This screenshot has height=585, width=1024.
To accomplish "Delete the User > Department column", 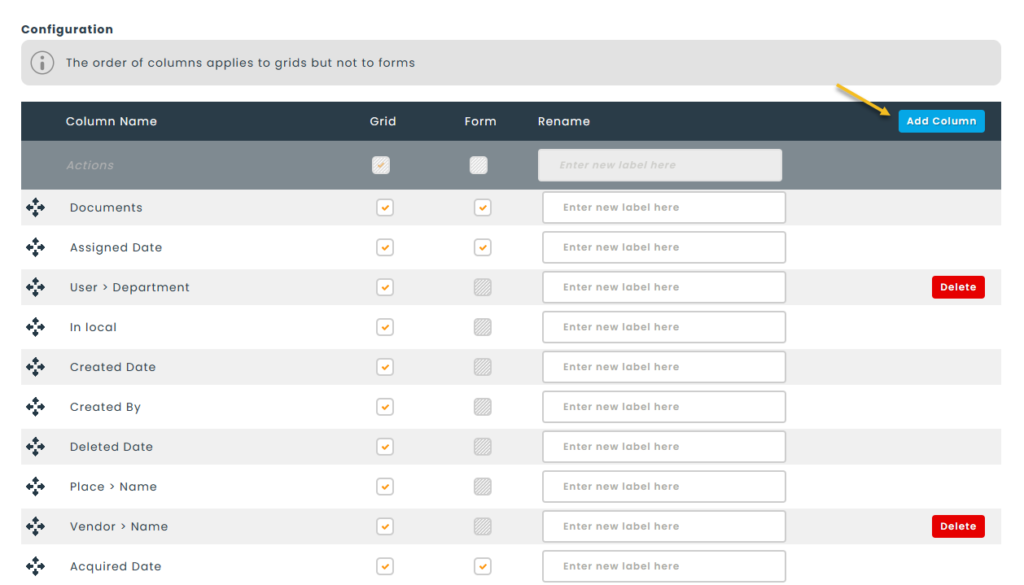I will coord(957,287).
